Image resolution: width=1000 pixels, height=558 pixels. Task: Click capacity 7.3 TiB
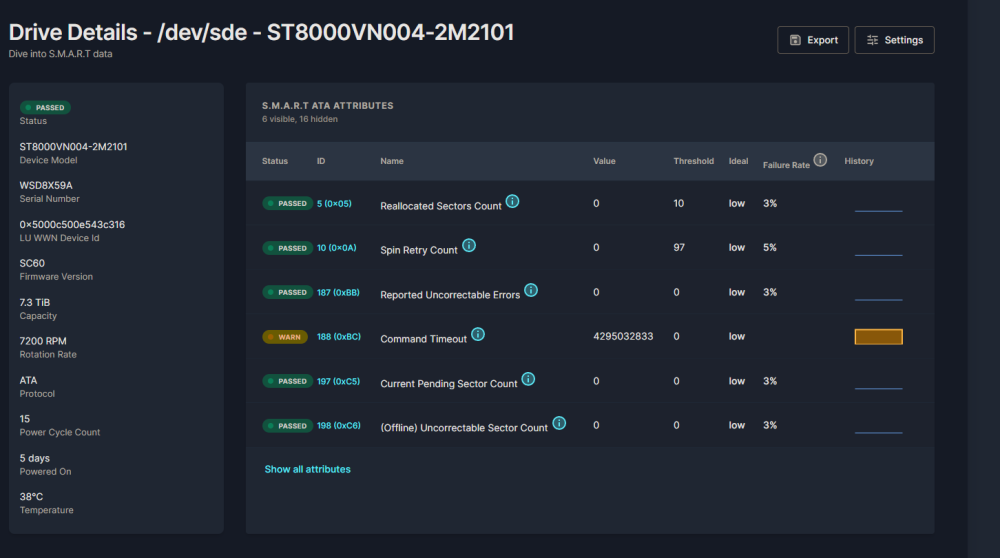coord(34,302)
